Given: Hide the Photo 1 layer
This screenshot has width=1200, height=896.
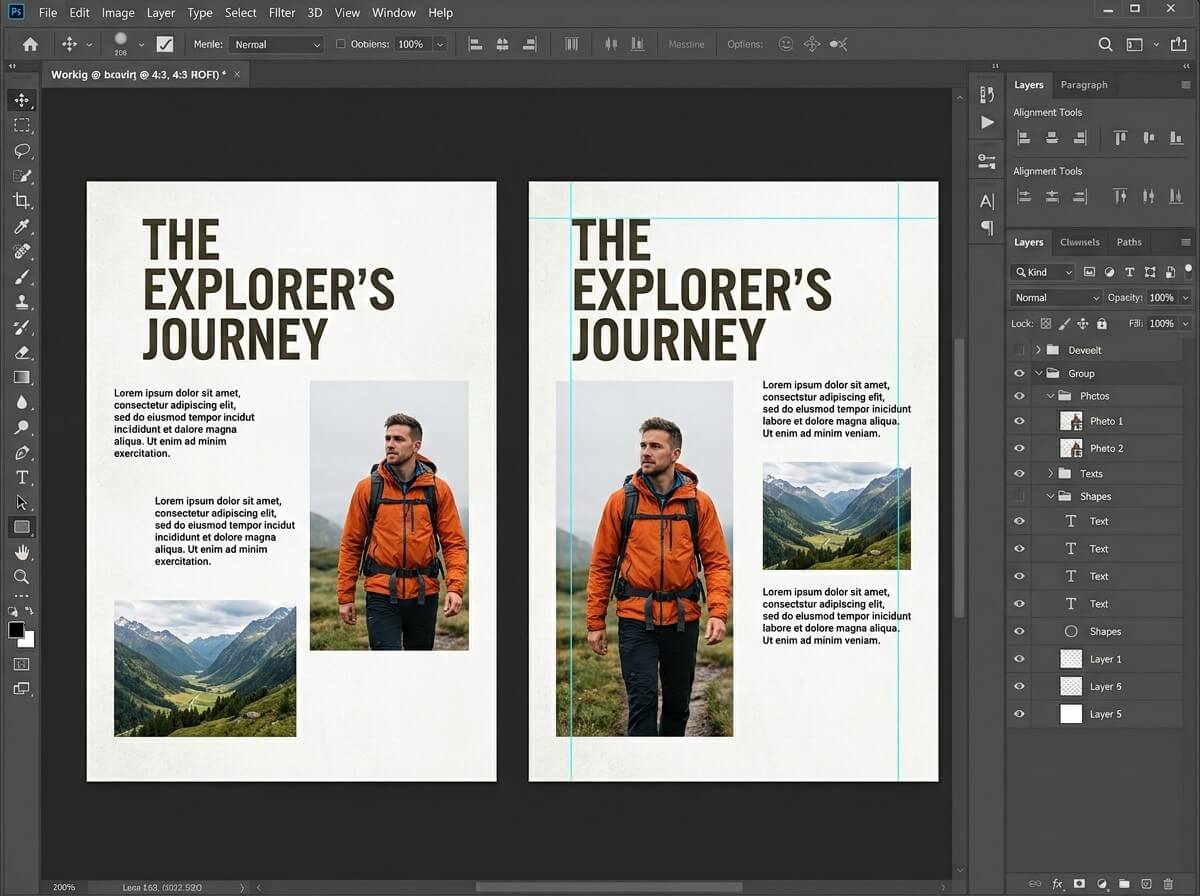Looking at the screenshot, I should 1019,421.
